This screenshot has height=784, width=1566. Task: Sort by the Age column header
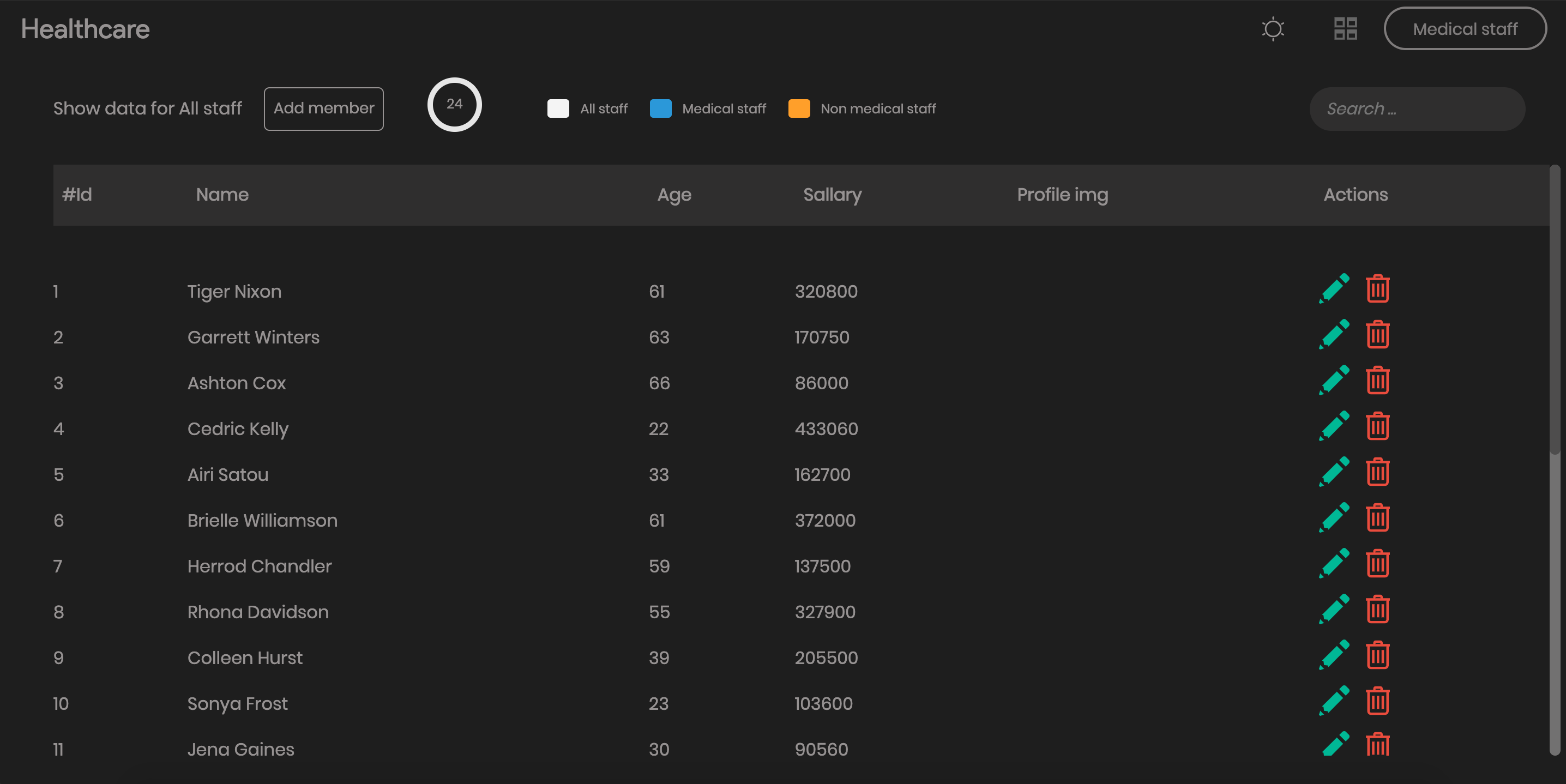673,195
